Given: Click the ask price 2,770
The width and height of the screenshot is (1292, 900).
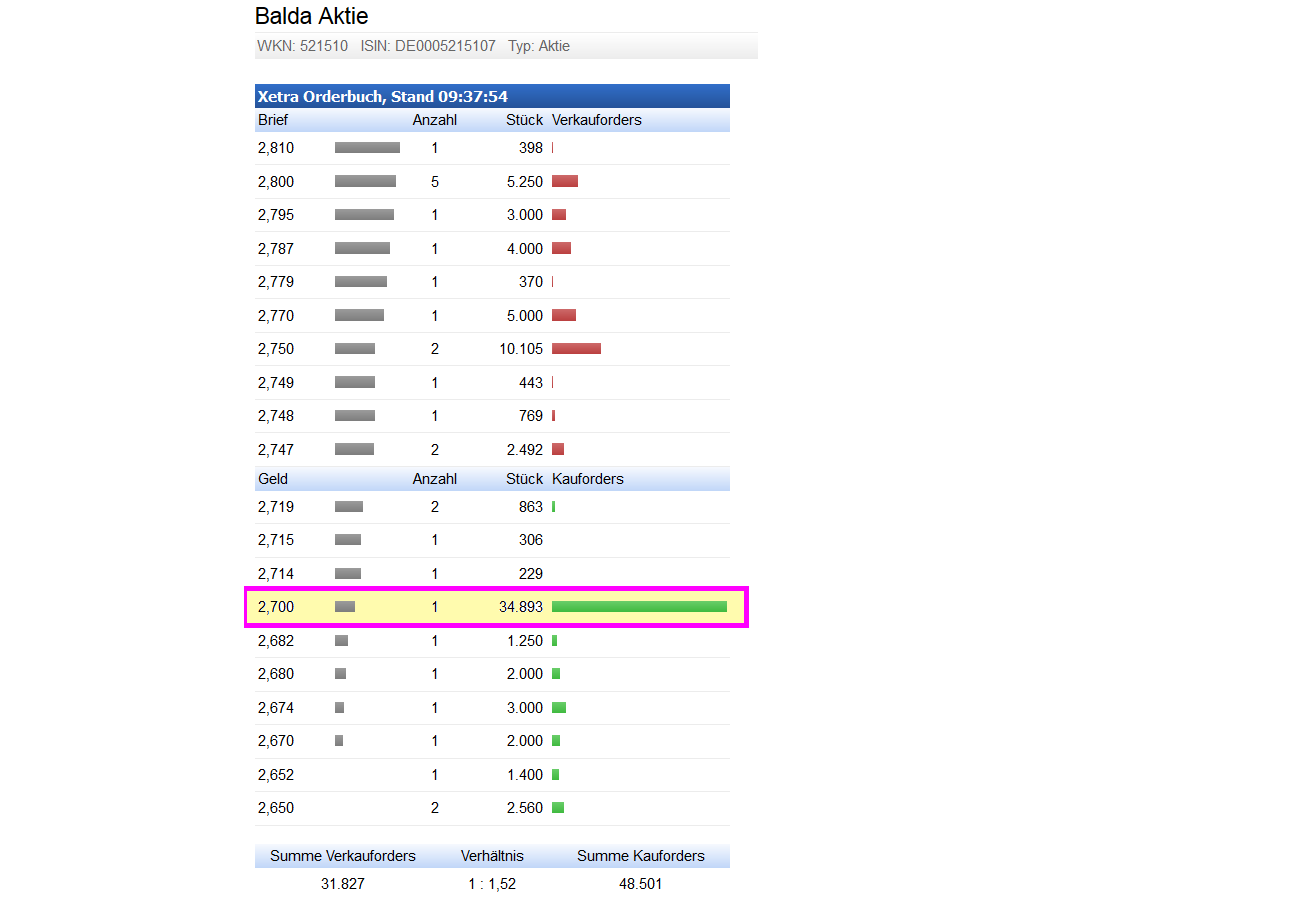Looking at the screenshot, I should (276, 316).
